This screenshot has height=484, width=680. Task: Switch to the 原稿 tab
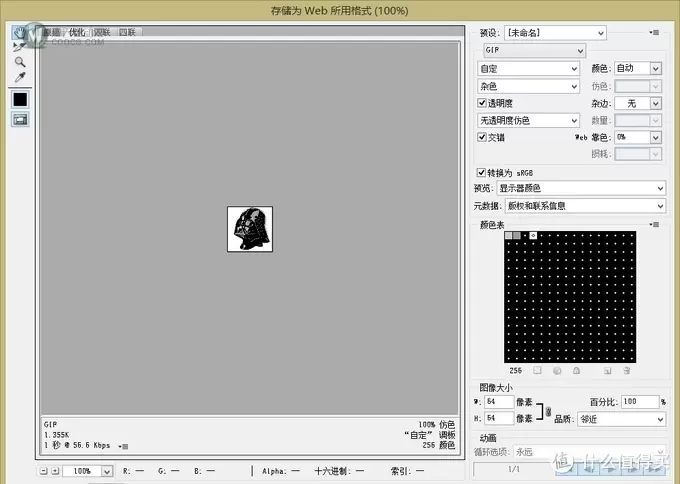click(52, 32)
